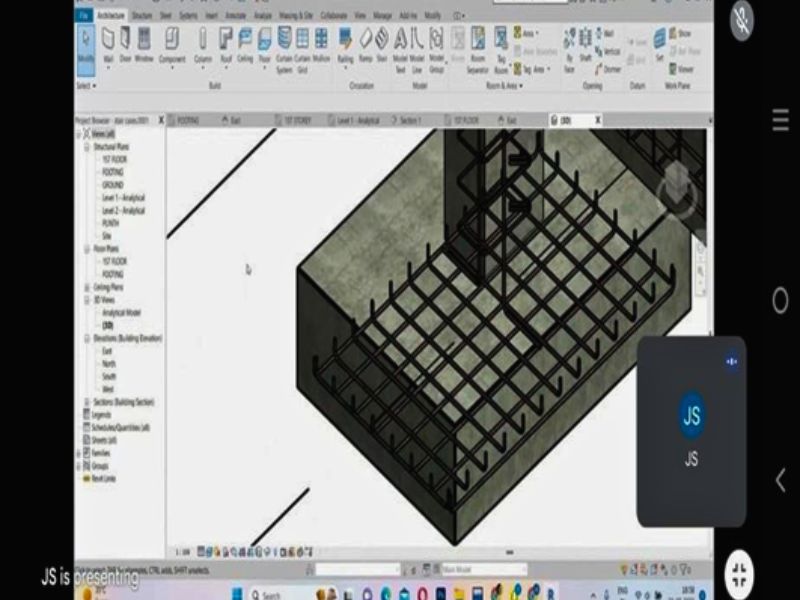Open the North elevation view
The image size is (800, 600).
tap(109, 364)
